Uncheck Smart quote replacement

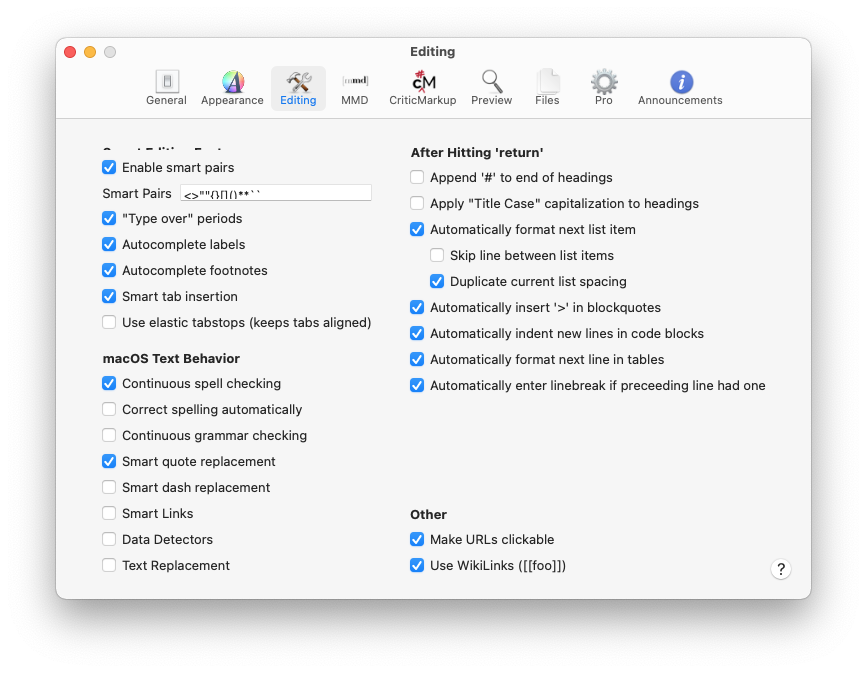click(109, 461)
